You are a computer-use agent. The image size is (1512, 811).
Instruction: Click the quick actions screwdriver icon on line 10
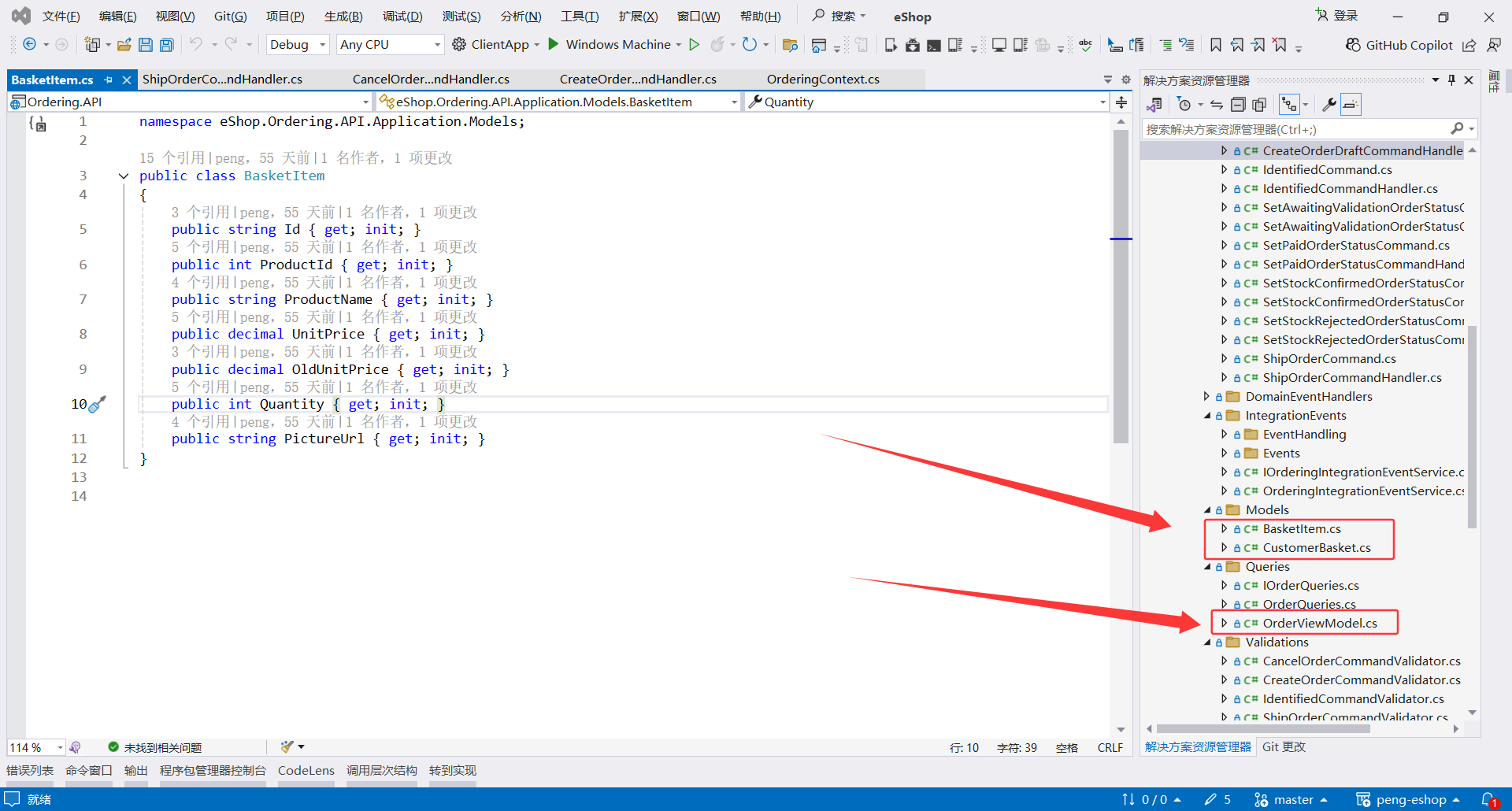(98, 405)
